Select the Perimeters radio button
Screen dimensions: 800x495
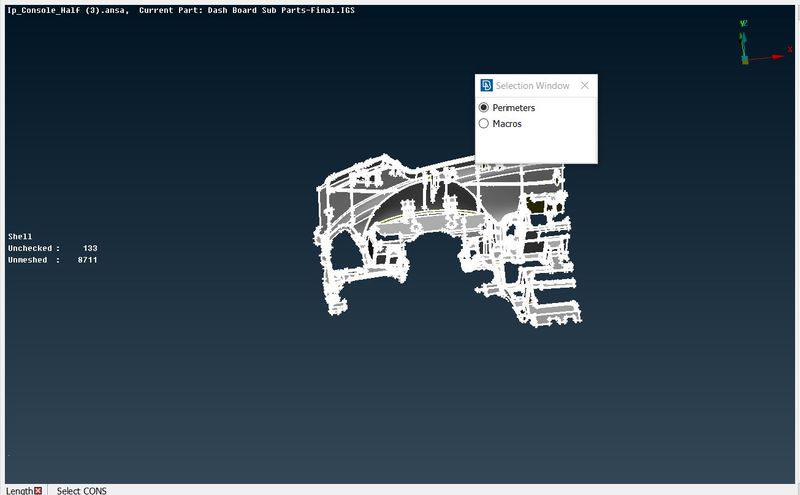(x=484, y=108)
